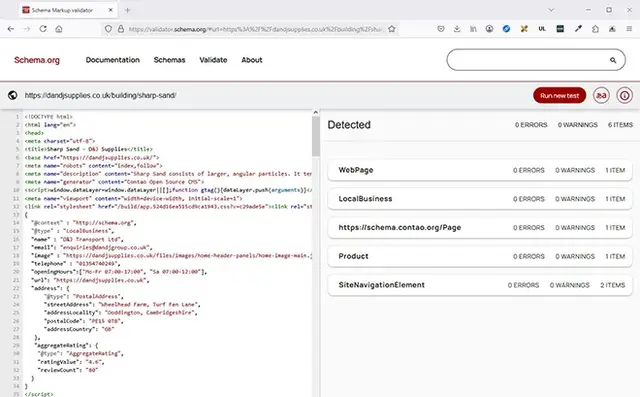Image resolution: width=640 pixels, height=397 pixels.
Task: Click the "telephone" code line
Action: pos(76,264)
